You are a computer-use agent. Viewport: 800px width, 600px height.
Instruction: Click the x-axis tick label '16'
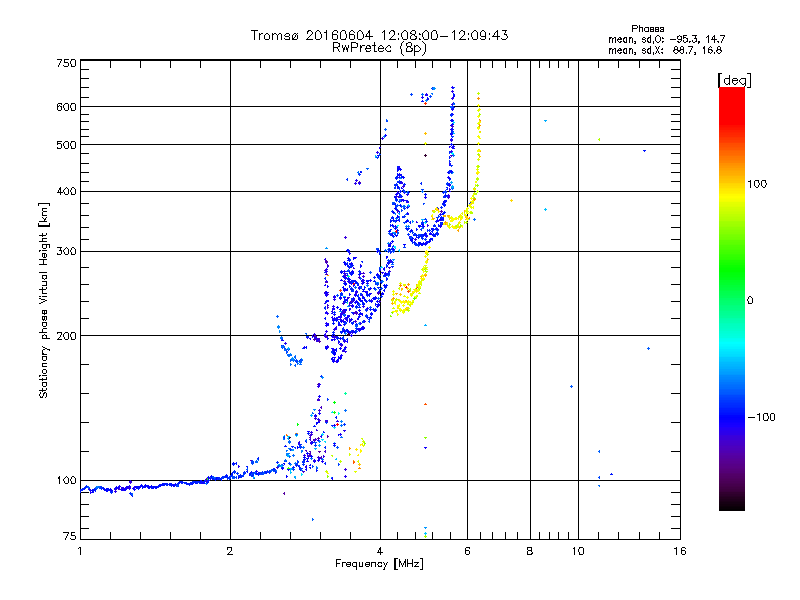[680, 551]
